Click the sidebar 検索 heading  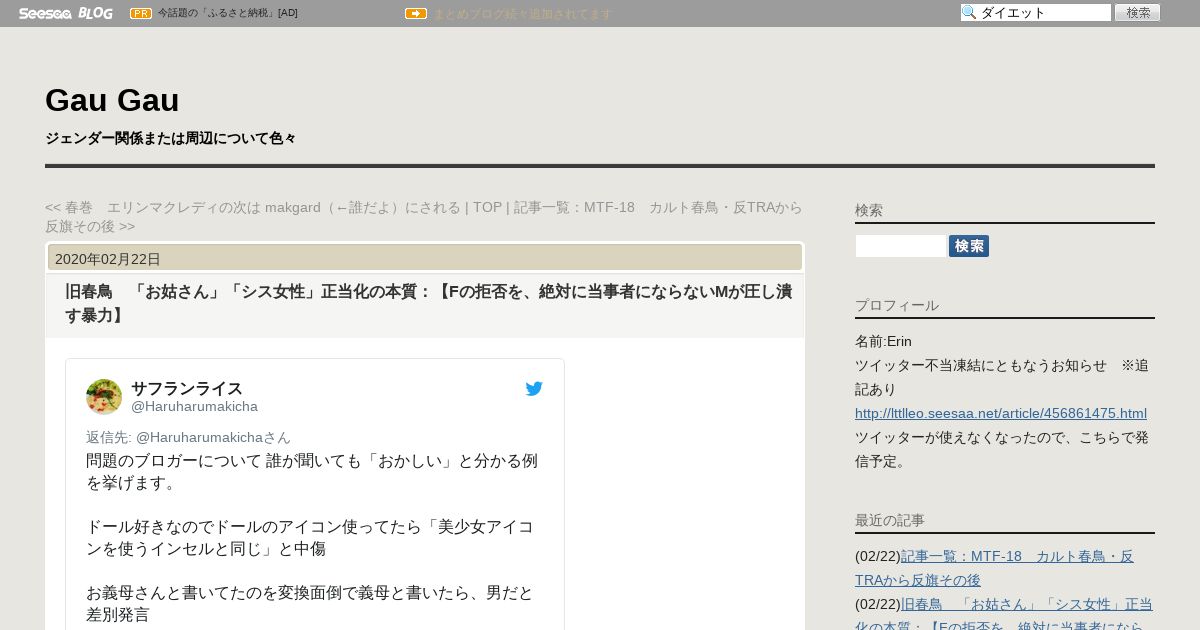[x=869, y=210]
